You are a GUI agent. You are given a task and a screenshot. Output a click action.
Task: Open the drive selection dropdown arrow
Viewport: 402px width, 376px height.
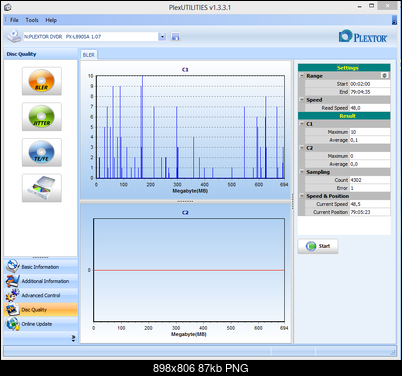[x=162, y=37]
